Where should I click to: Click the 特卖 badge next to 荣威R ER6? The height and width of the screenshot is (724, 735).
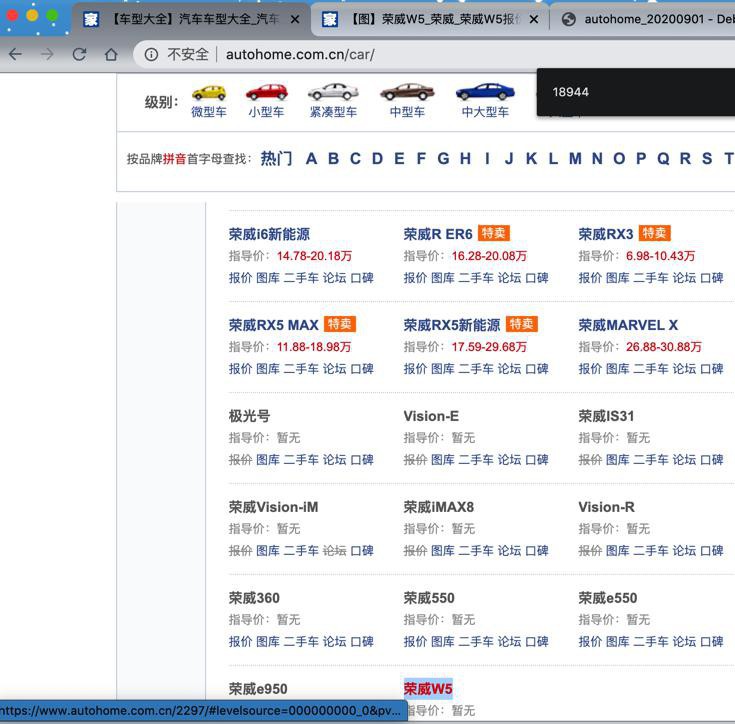point(494,233)
